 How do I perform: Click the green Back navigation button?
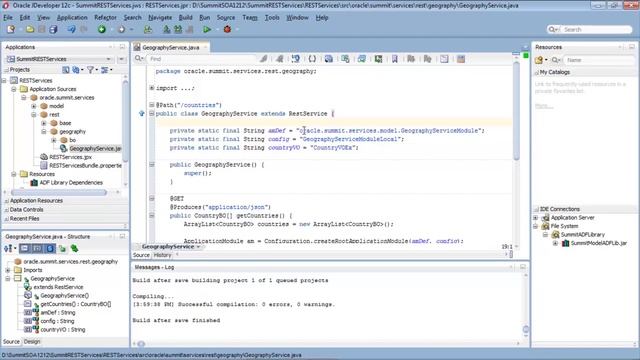[102, 29]
